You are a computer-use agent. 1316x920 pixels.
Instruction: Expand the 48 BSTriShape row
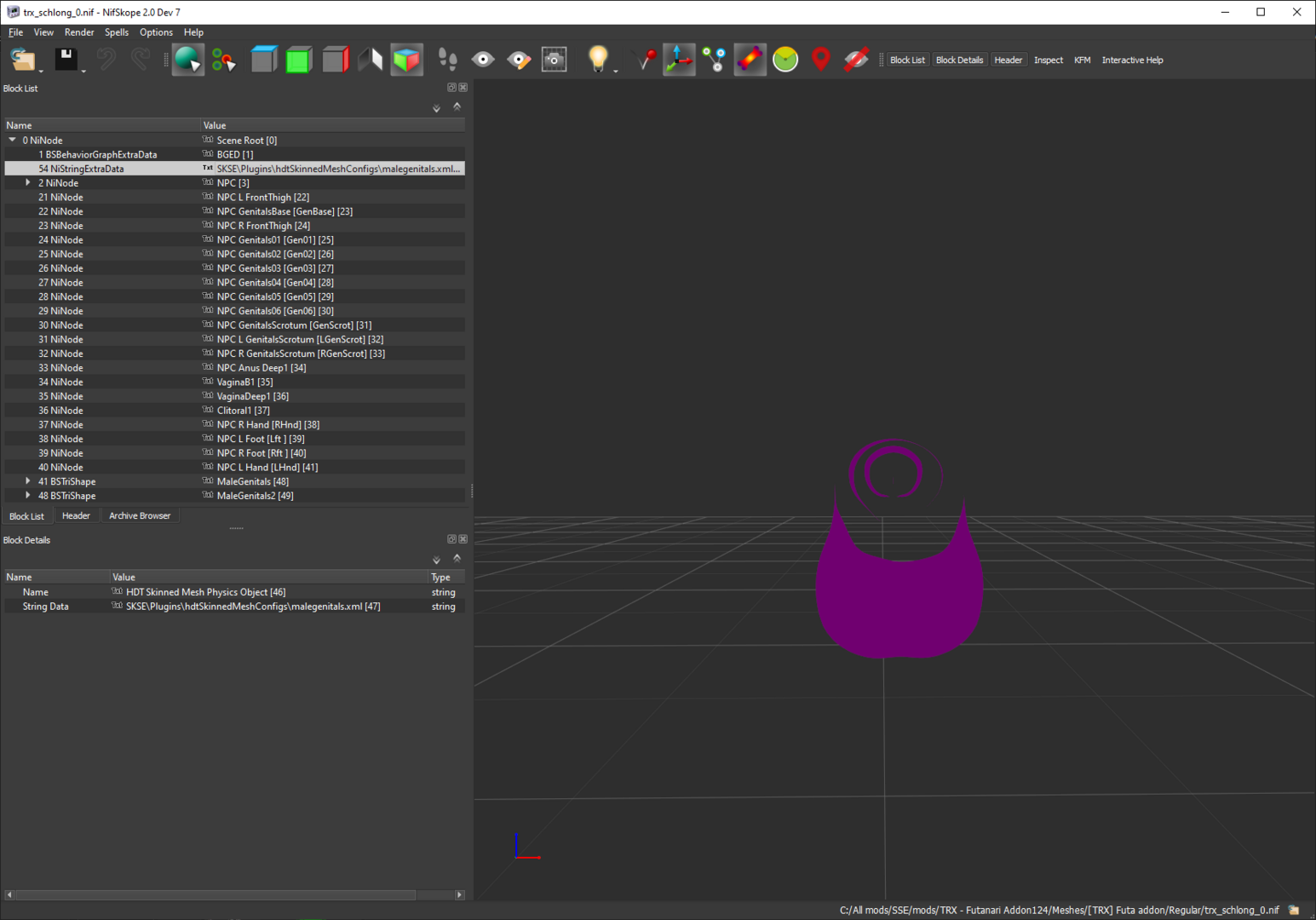click(28, 495)
